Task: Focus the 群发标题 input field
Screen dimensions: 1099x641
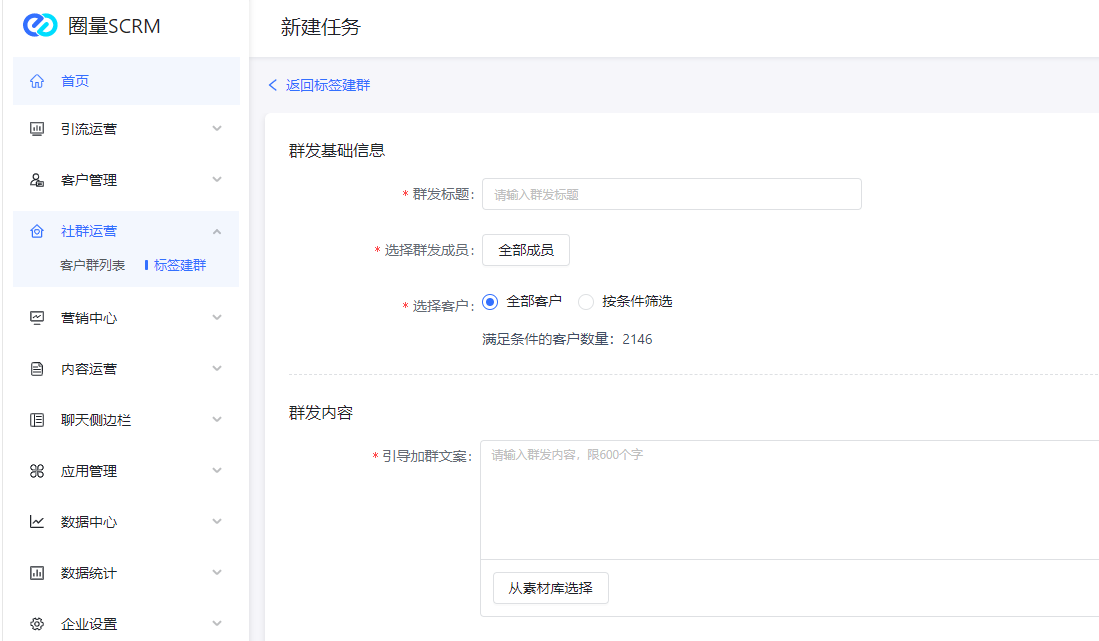Action: (x=671, y=194)
